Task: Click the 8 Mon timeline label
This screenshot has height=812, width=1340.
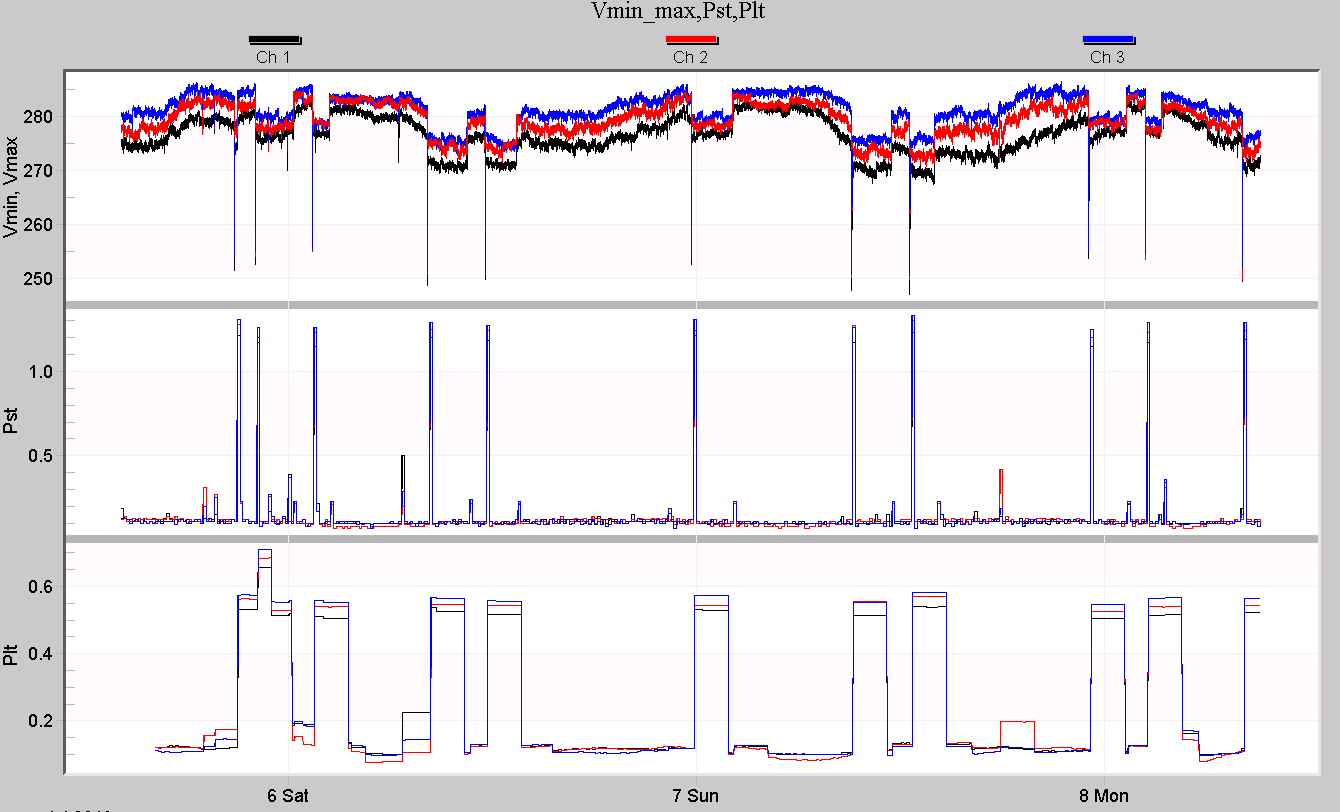Action: 1104,795
